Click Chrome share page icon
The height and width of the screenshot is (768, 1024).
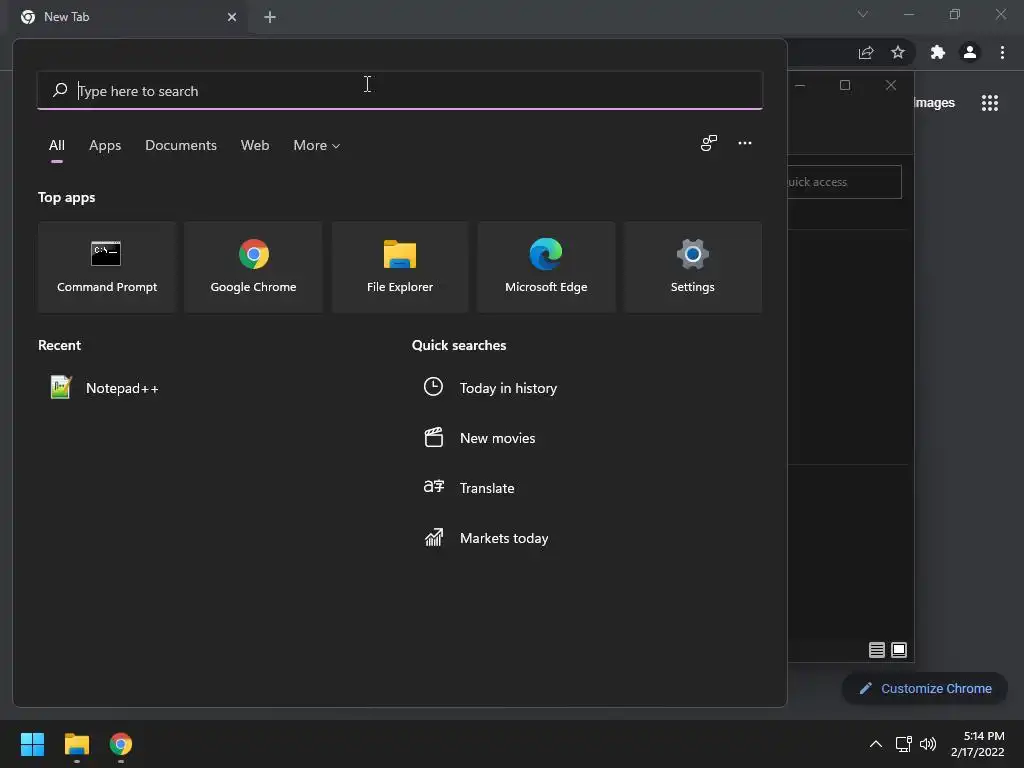[x=866, y=52]
